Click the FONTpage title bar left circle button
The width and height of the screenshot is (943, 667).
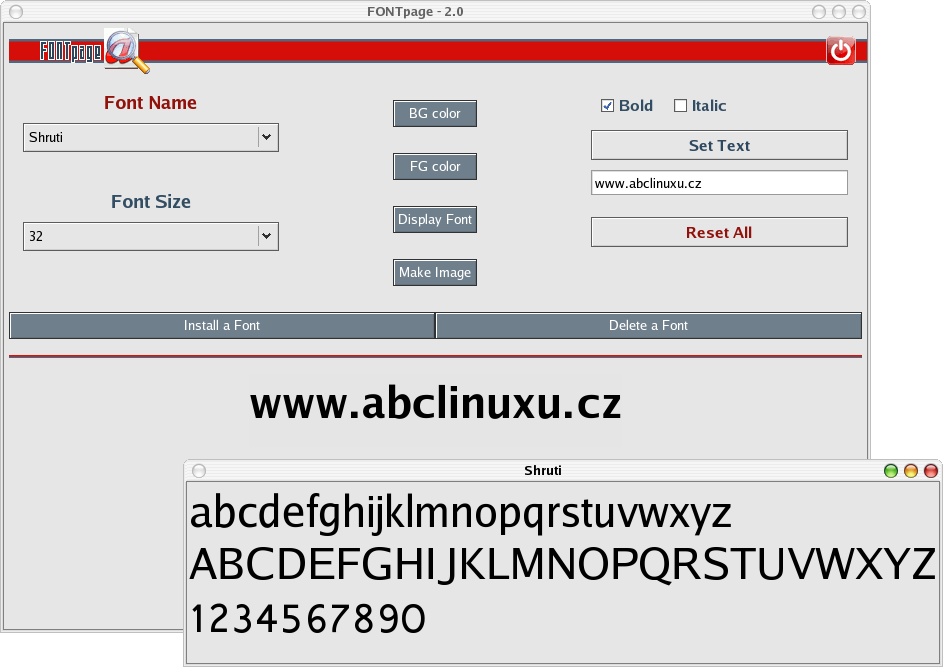click(x=16, y=12)
